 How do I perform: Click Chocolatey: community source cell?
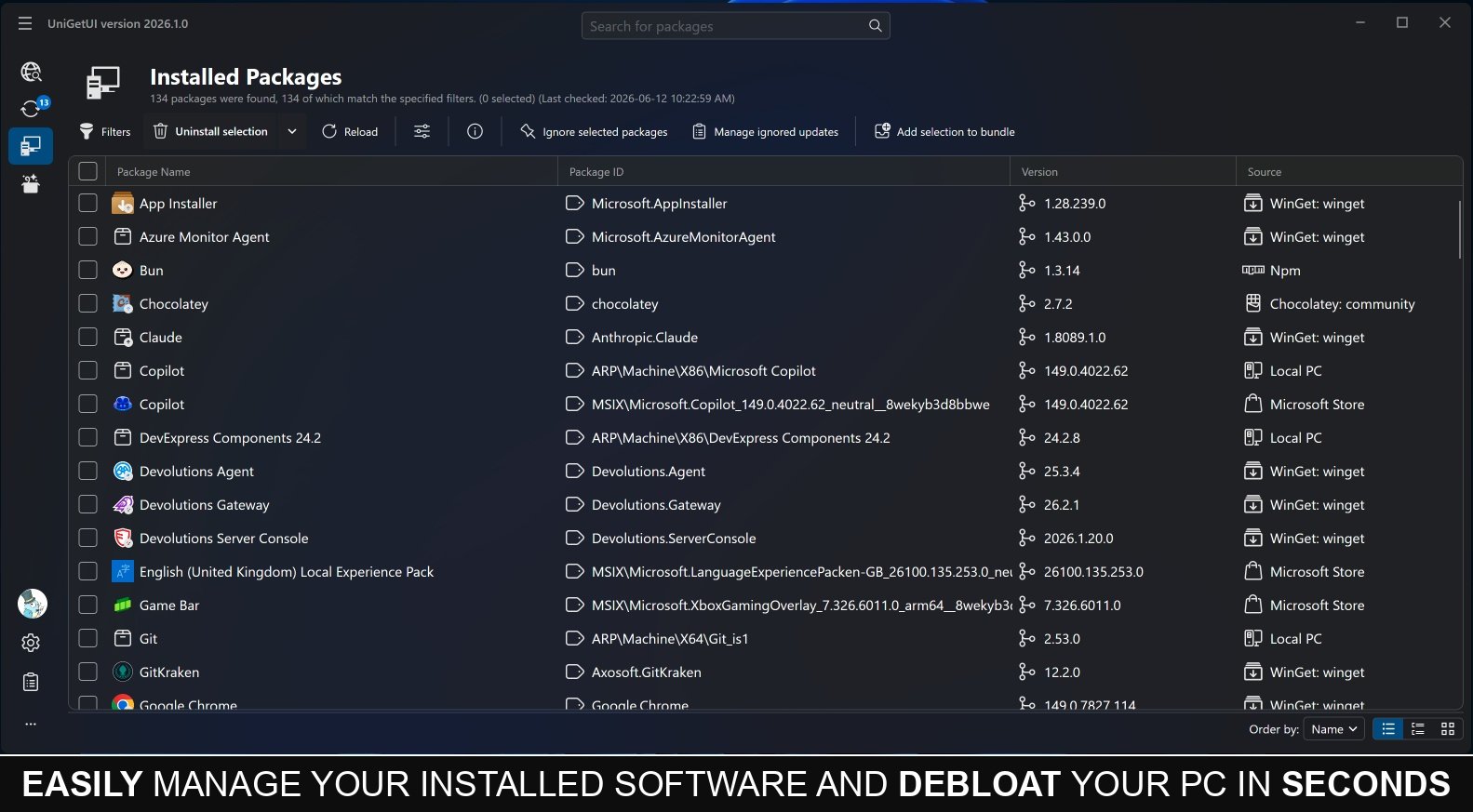coord(1342,304)
